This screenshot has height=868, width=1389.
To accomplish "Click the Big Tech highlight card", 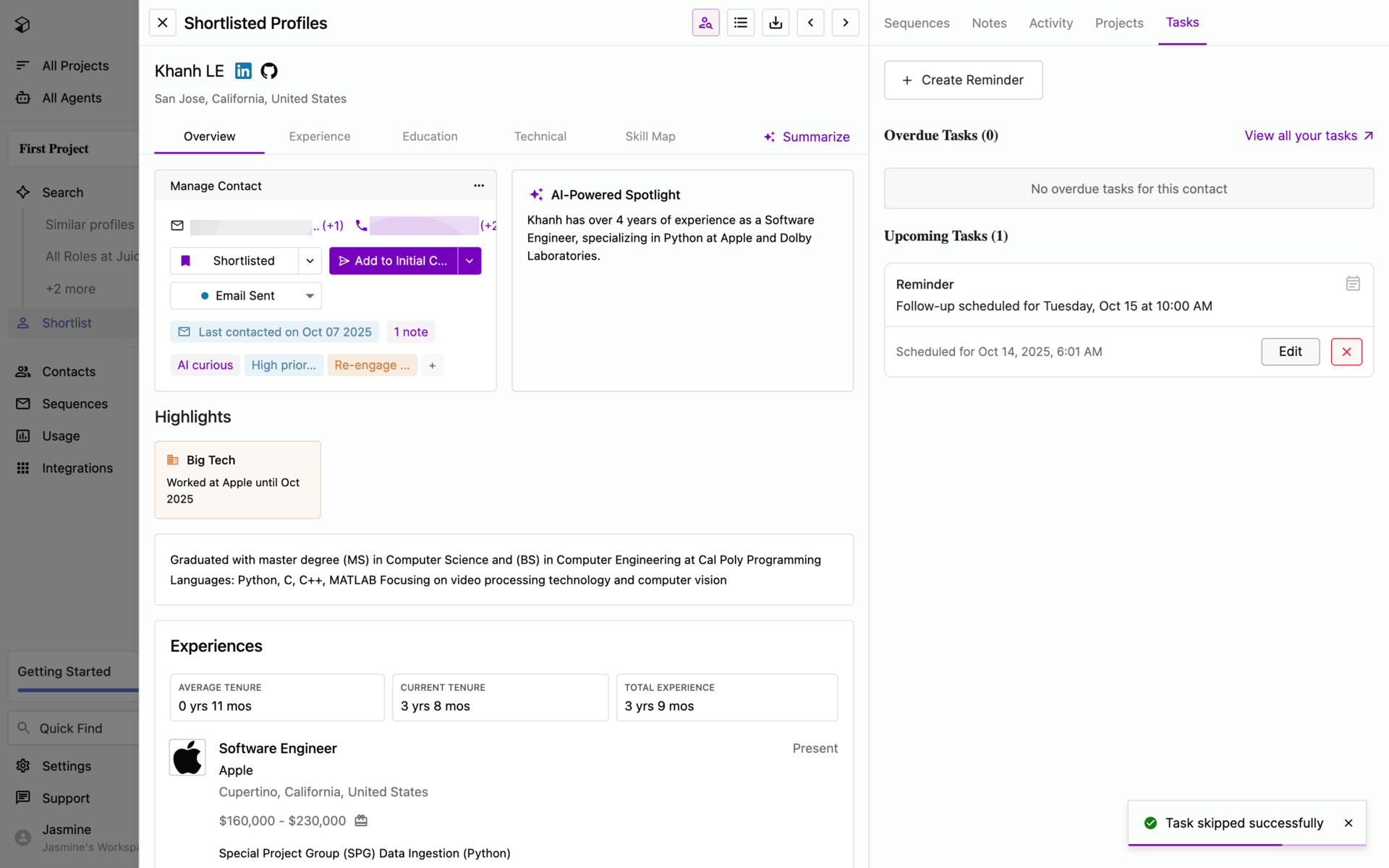I will tap(237, 480).
